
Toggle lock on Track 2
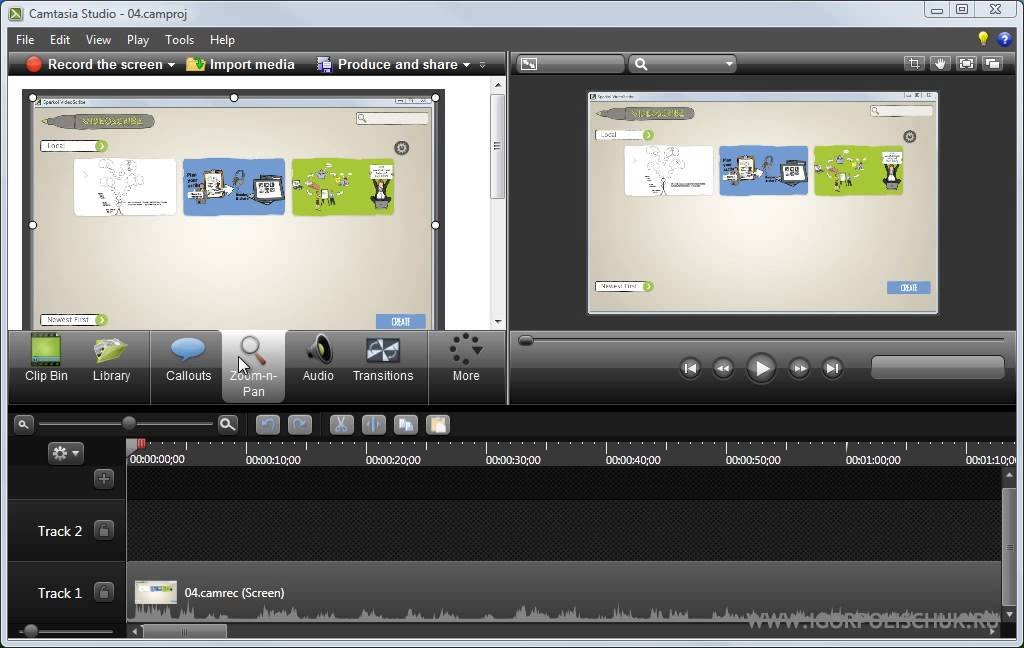point(103,530)
